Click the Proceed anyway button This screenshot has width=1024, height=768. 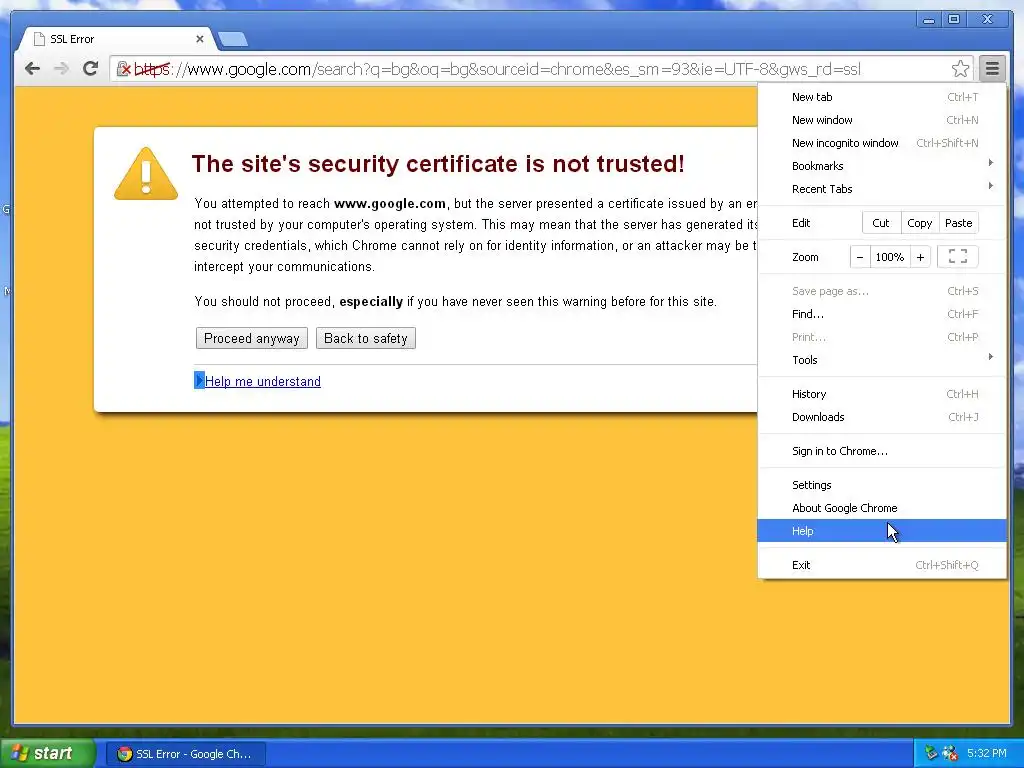point(251,338)
